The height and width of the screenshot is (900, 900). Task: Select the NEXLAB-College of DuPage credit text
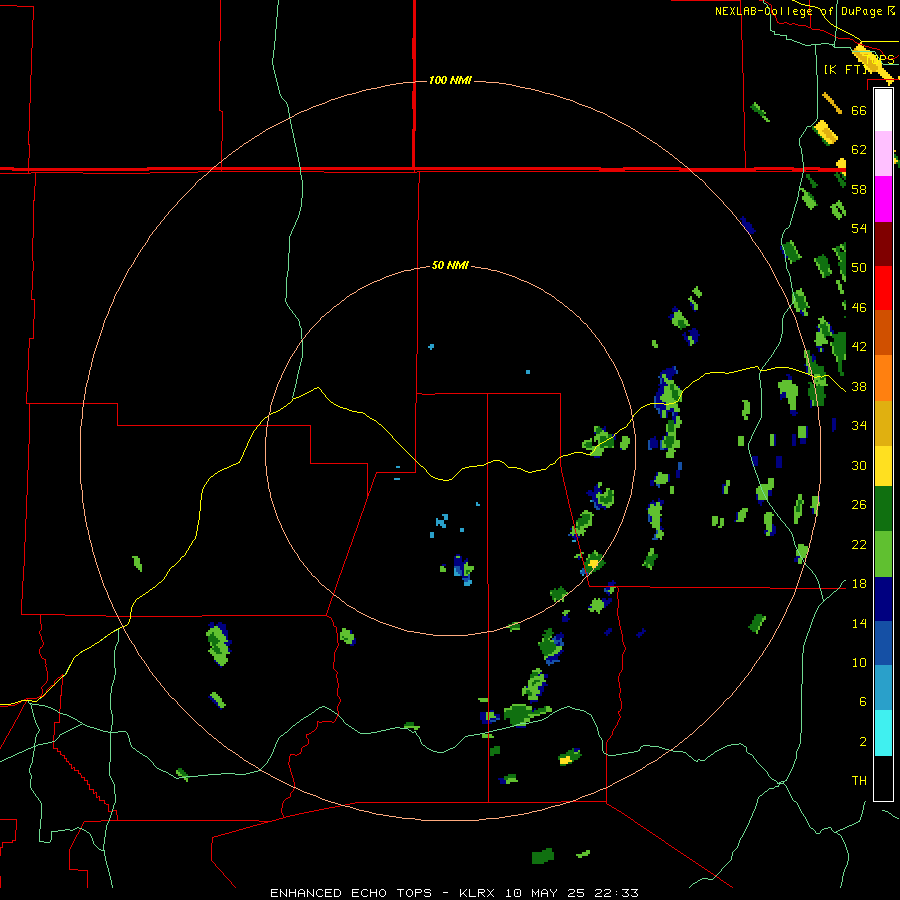[x=804, y=11]
